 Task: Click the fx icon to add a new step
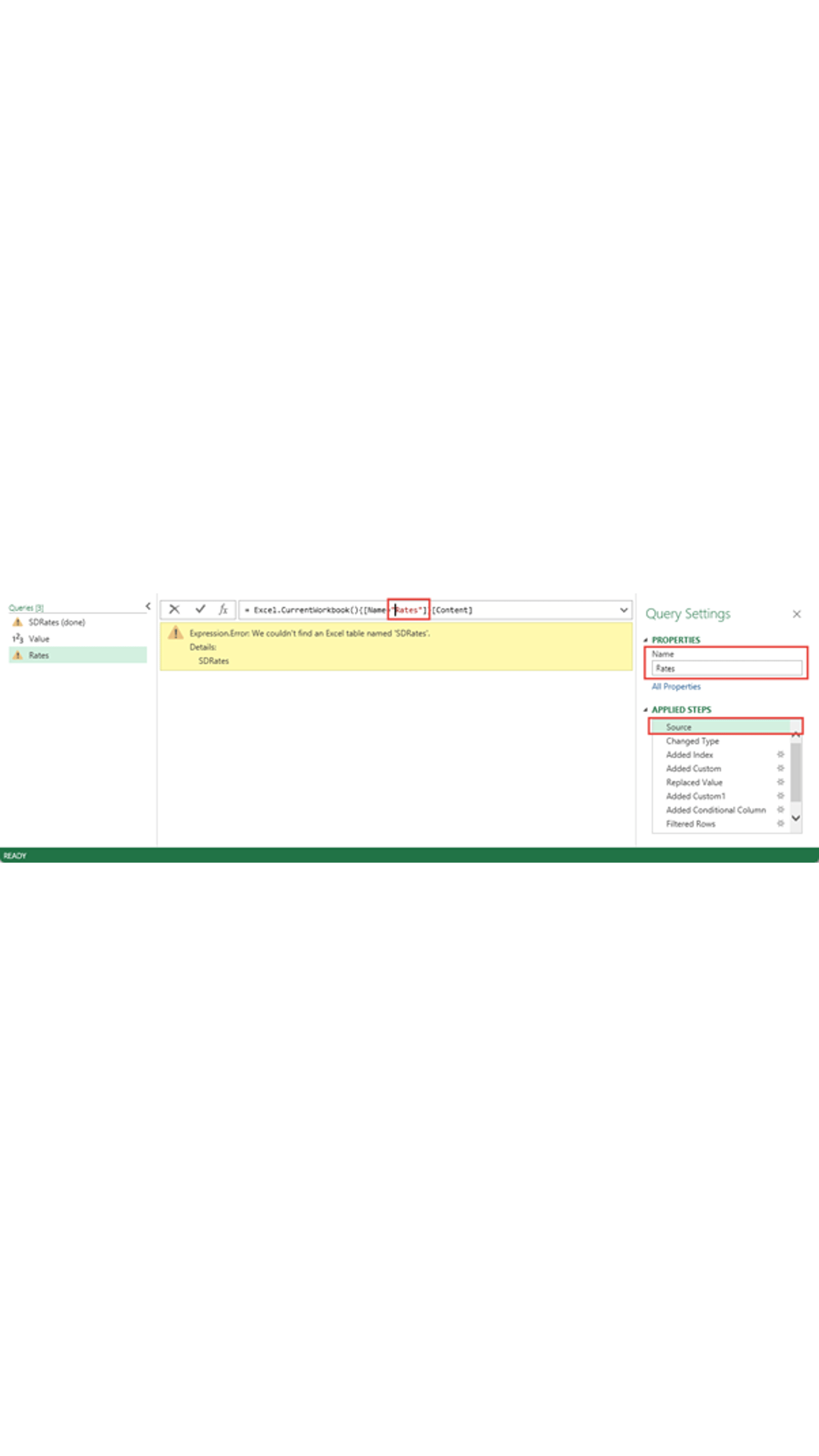point(224,610)
